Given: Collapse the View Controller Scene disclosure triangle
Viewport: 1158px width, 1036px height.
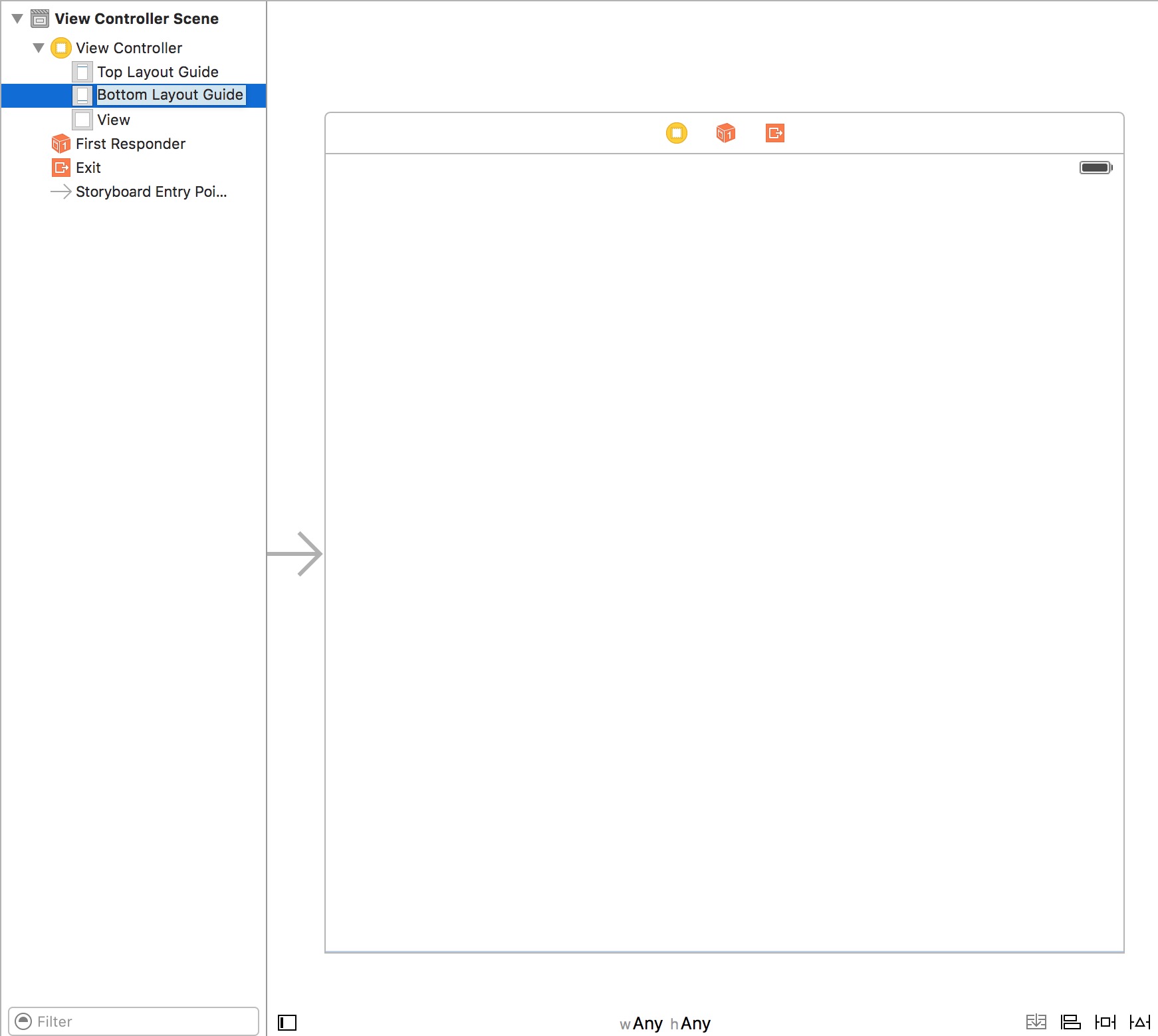Looking at the screenshot, I should (x=18, y=19).
